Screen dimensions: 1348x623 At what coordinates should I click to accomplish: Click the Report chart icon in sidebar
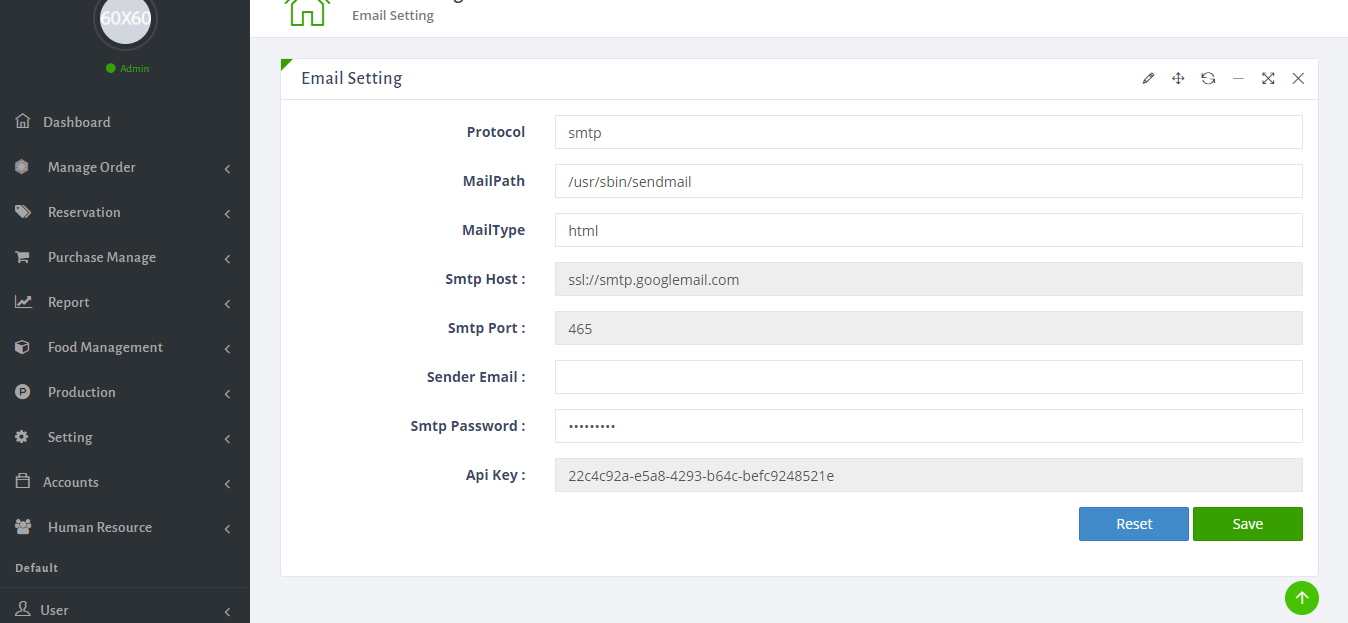[x=22, y=302]
